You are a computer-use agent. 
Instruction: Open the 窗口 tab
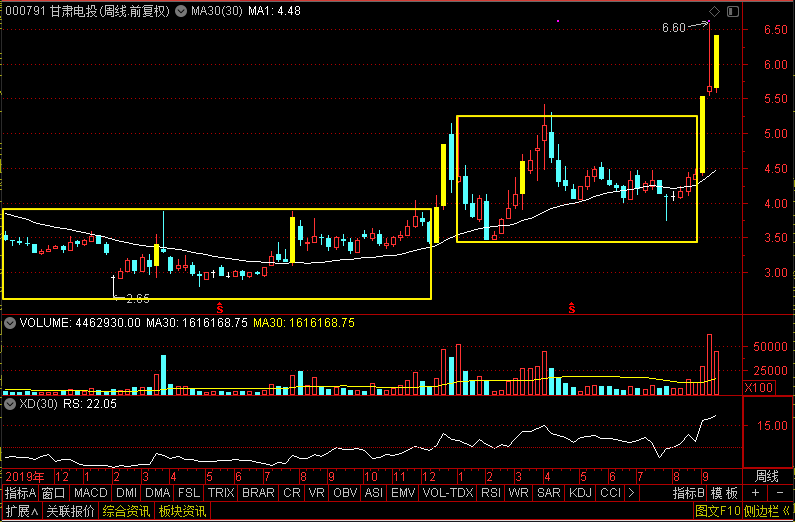[x=53, y=493]
